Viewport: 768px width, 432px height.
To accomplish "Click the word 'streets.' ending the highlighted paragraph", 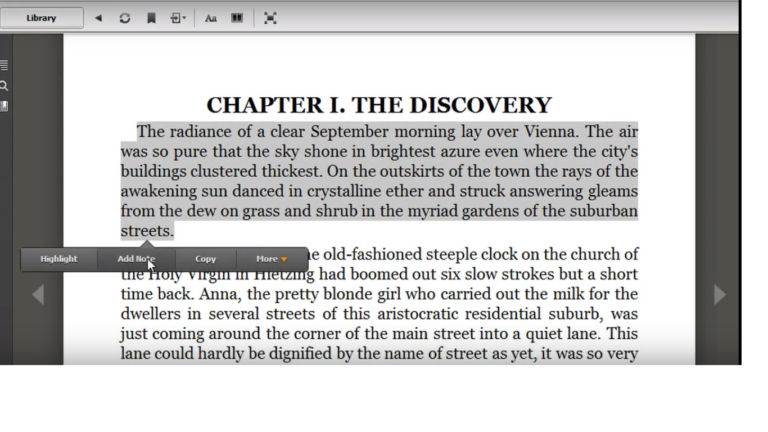I will pyautogui.click(x=147, y=231).
